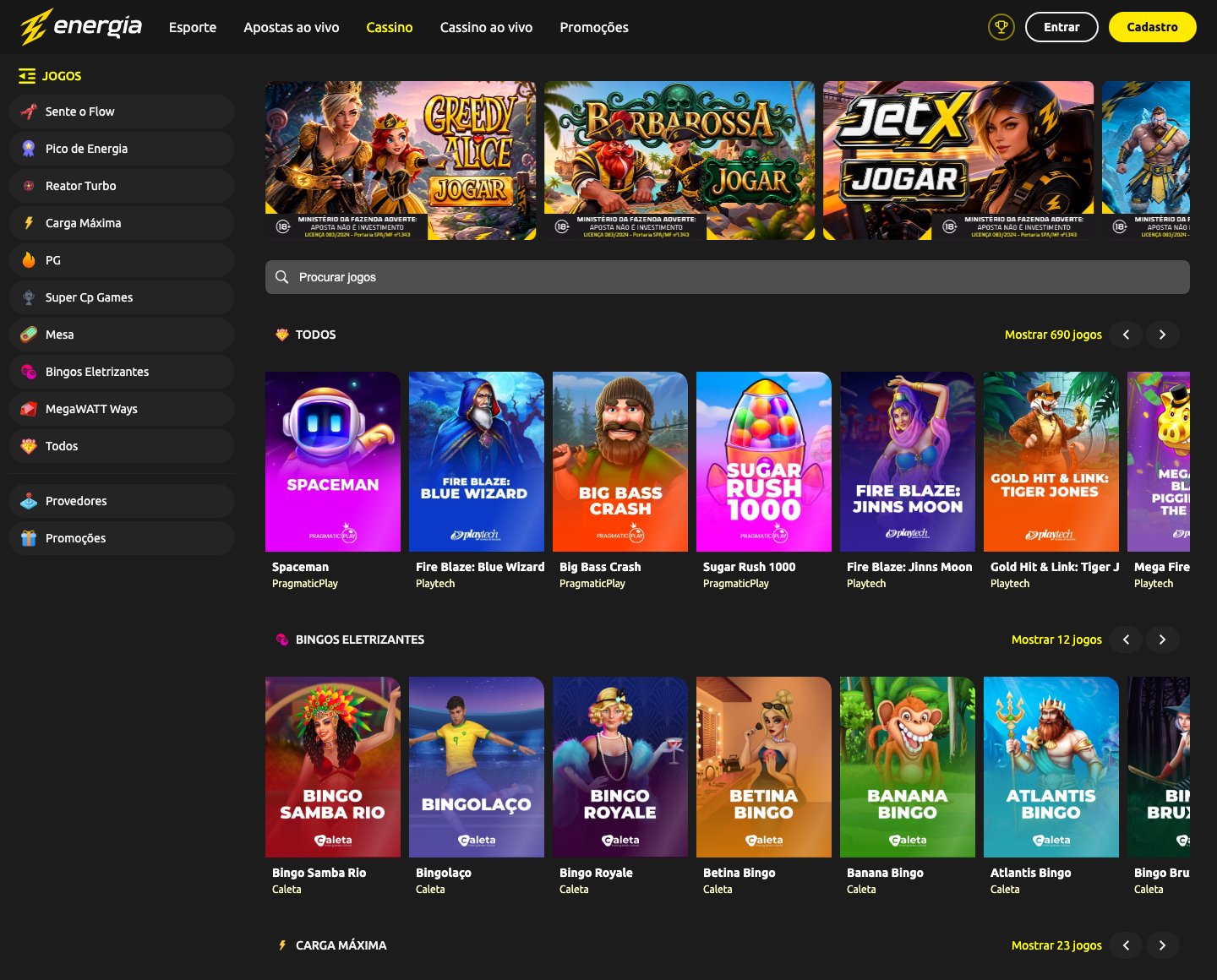Show next games in Bingos Eletrizantes section
This screenshot has width=1217, height=980.
click(x=1162, y=640)
